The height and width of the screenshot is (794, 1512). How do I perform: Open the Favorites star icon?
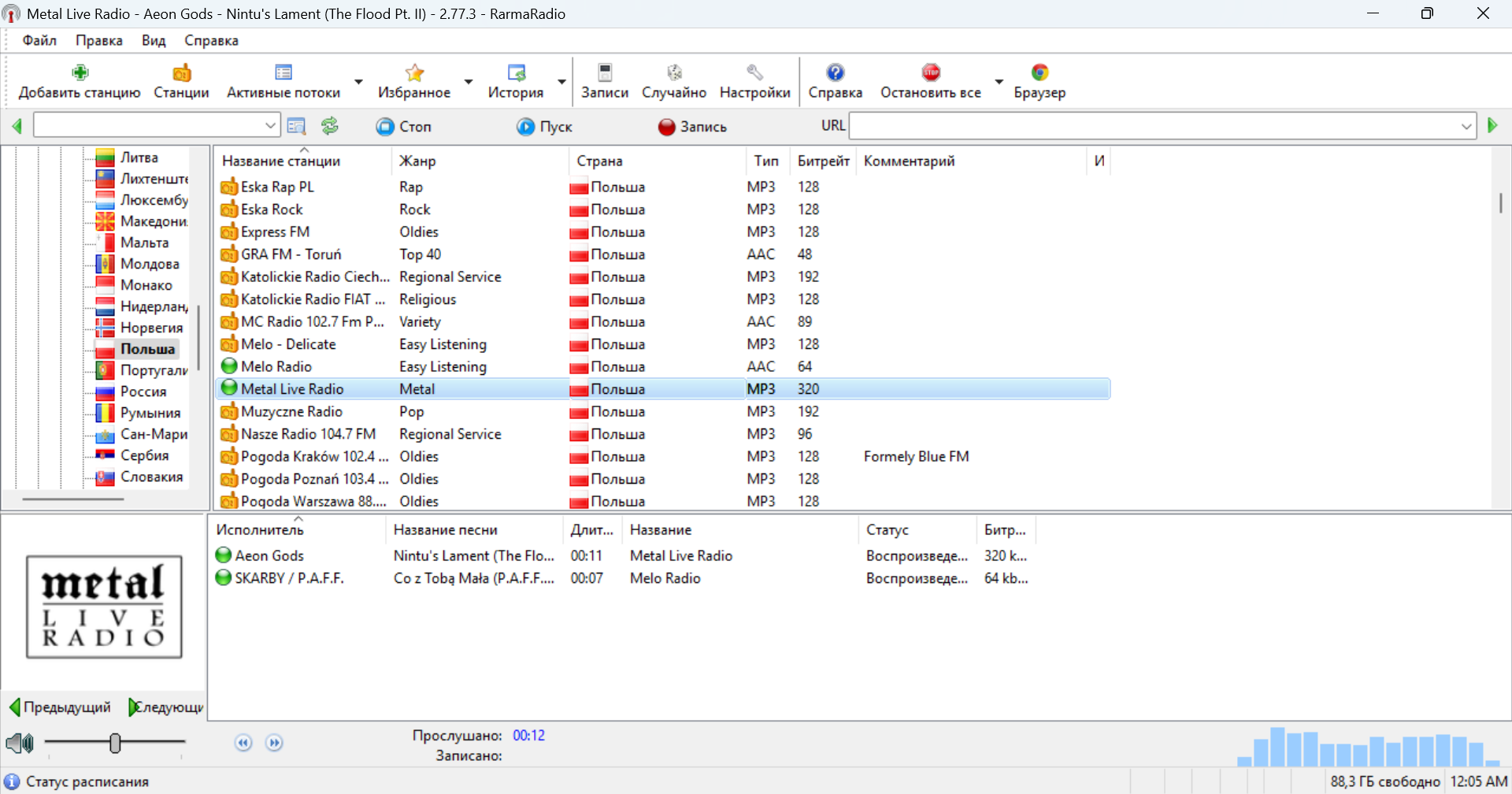pos(414,72)
